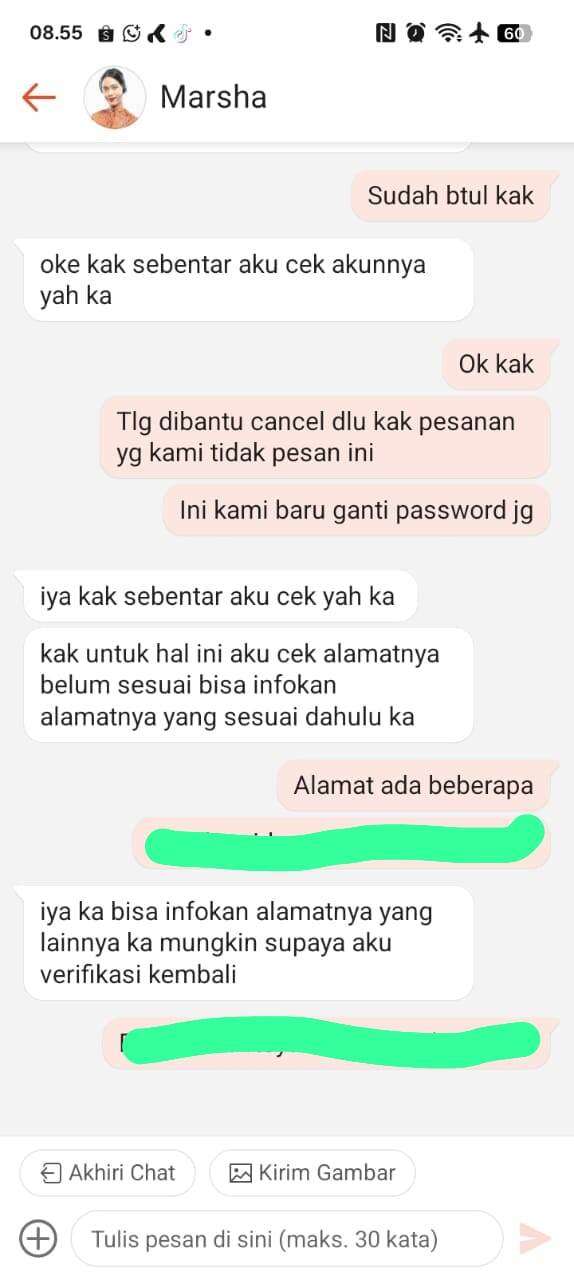The image size is (574, 1280).
Task: Tap the TikTok notification icon
Action: pyautogui.click(x=181, y=33)
